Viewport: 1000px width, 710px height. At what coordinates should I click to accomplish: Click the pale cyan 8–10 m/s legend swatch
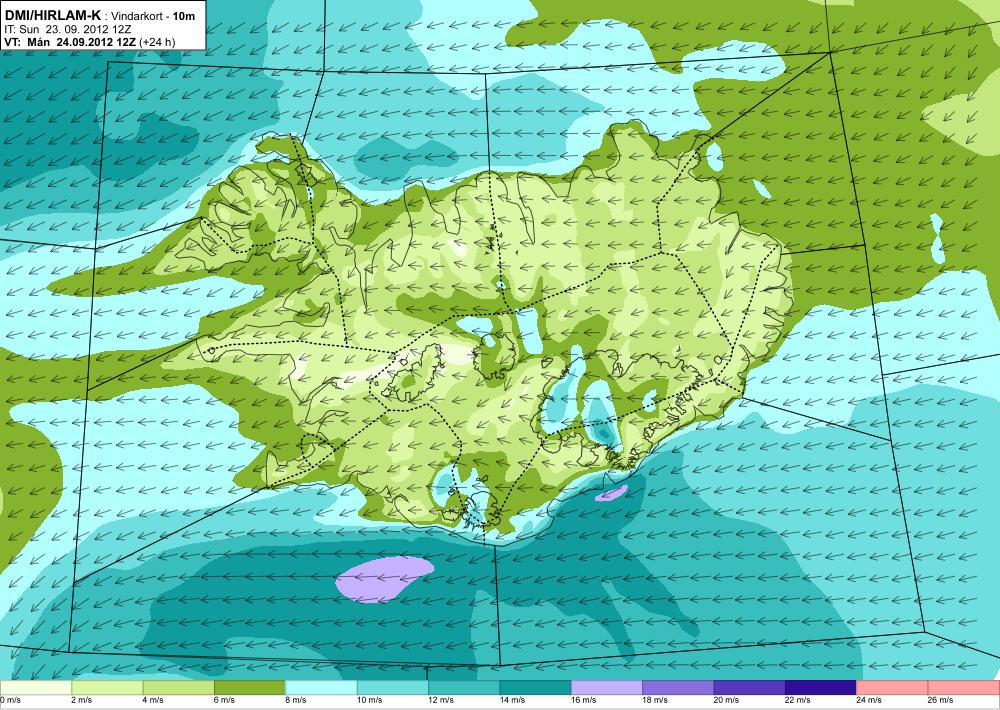tap(321, 688)
